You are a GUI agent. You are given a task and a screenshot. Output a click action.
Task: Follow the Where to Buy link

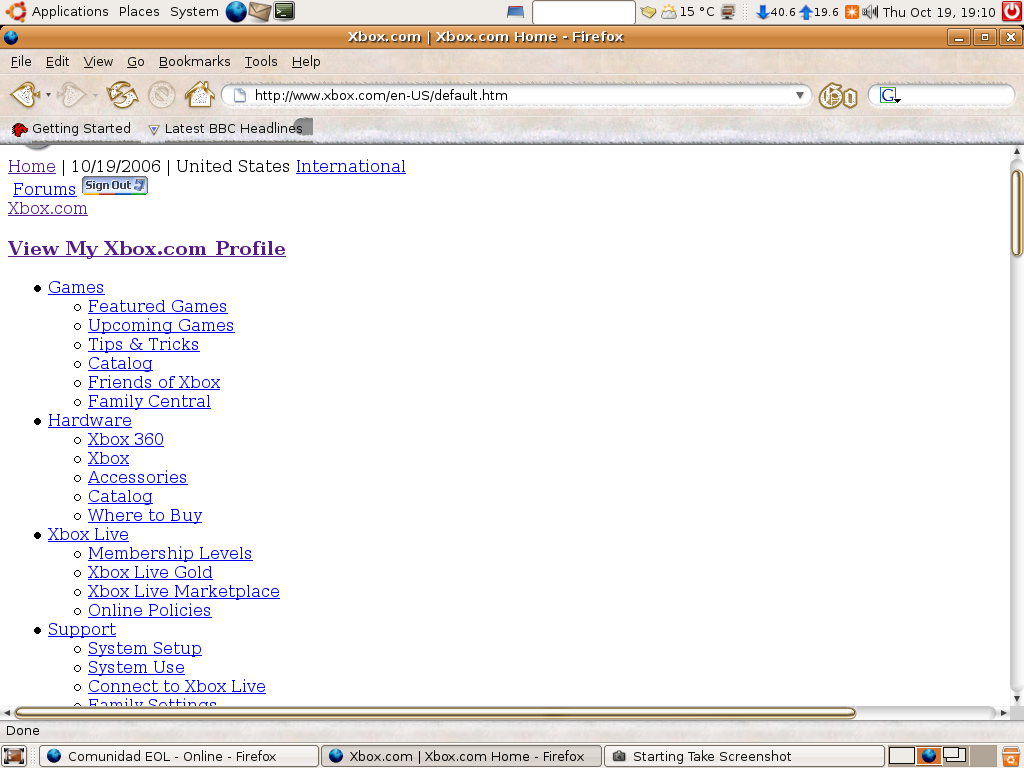tap(145, 515)
